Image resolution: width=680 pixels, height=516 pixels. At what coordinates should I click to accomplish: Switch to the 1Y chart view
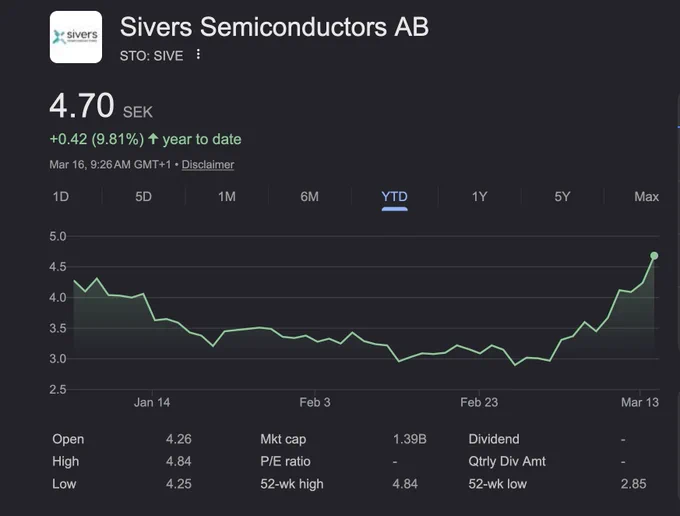[480, 197]
